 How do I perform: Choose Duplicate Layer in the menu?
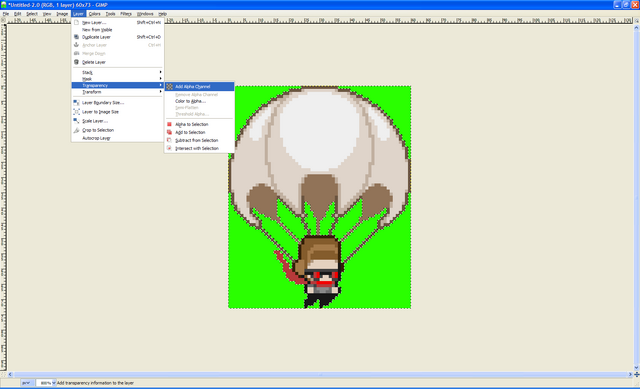click(118, 37)
